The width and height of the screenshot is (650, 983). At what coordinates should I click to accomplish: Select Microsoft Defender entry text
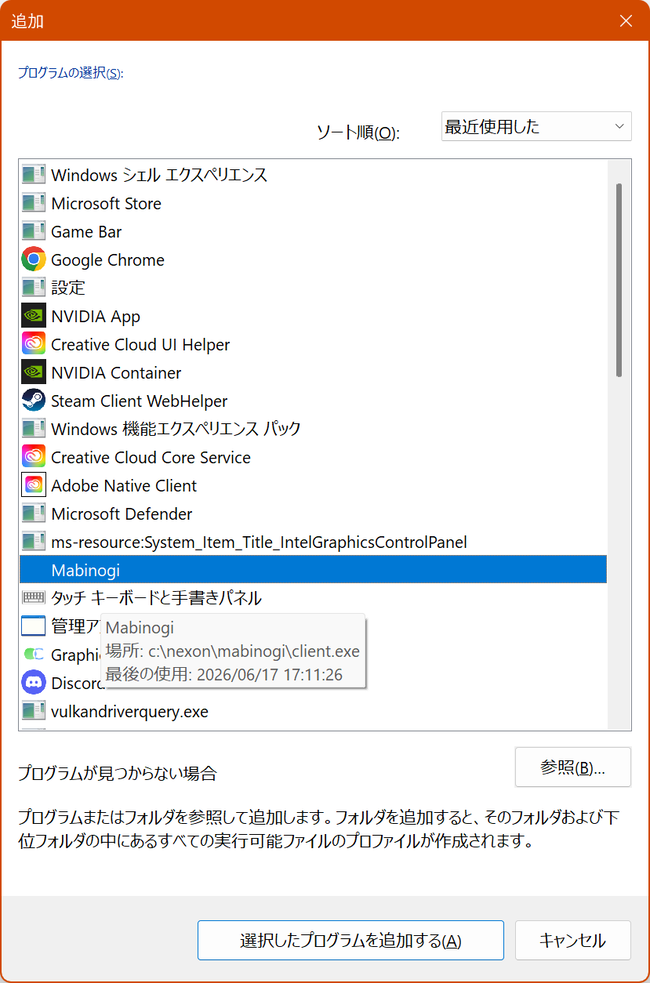122,513
